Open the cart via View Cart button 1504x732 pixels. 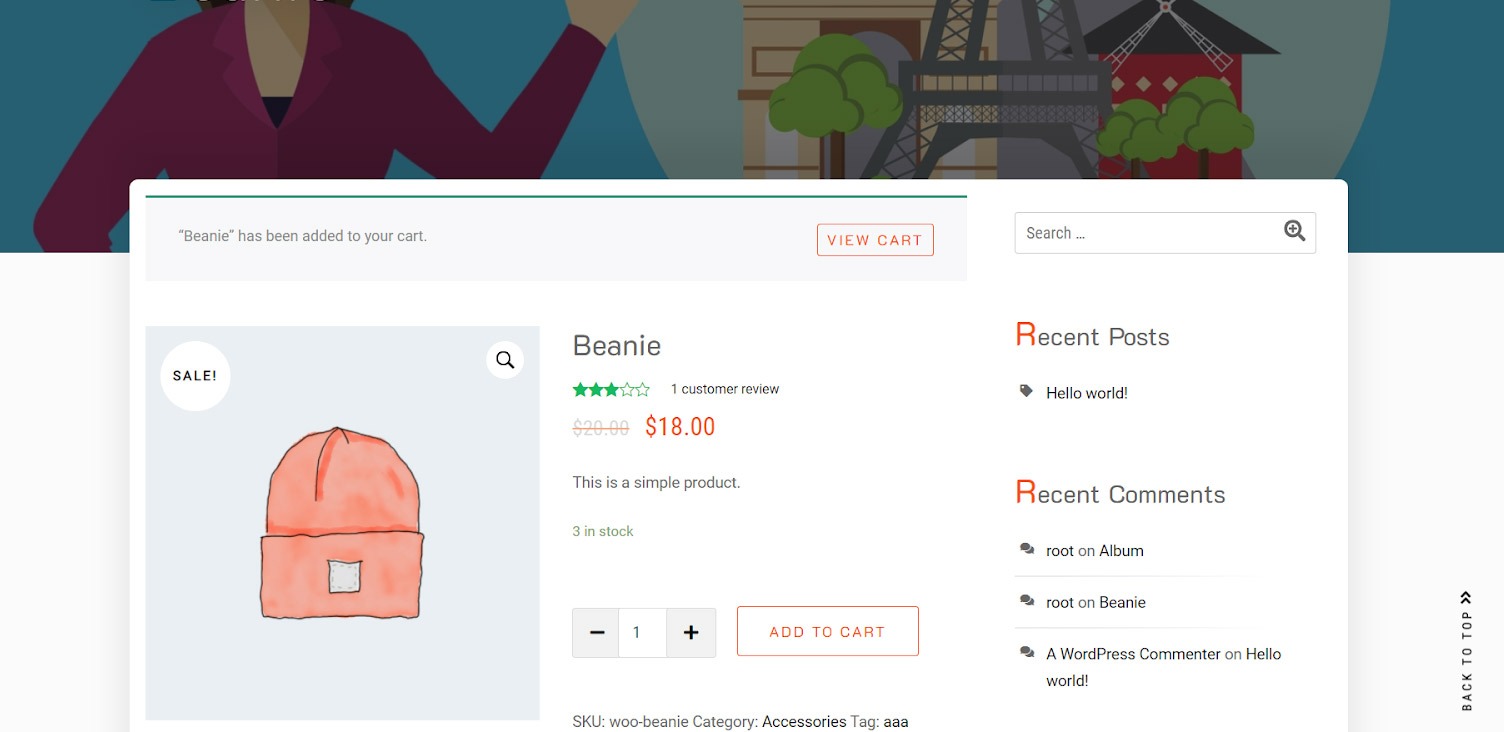pyautogui.click(x=875, y=240)
